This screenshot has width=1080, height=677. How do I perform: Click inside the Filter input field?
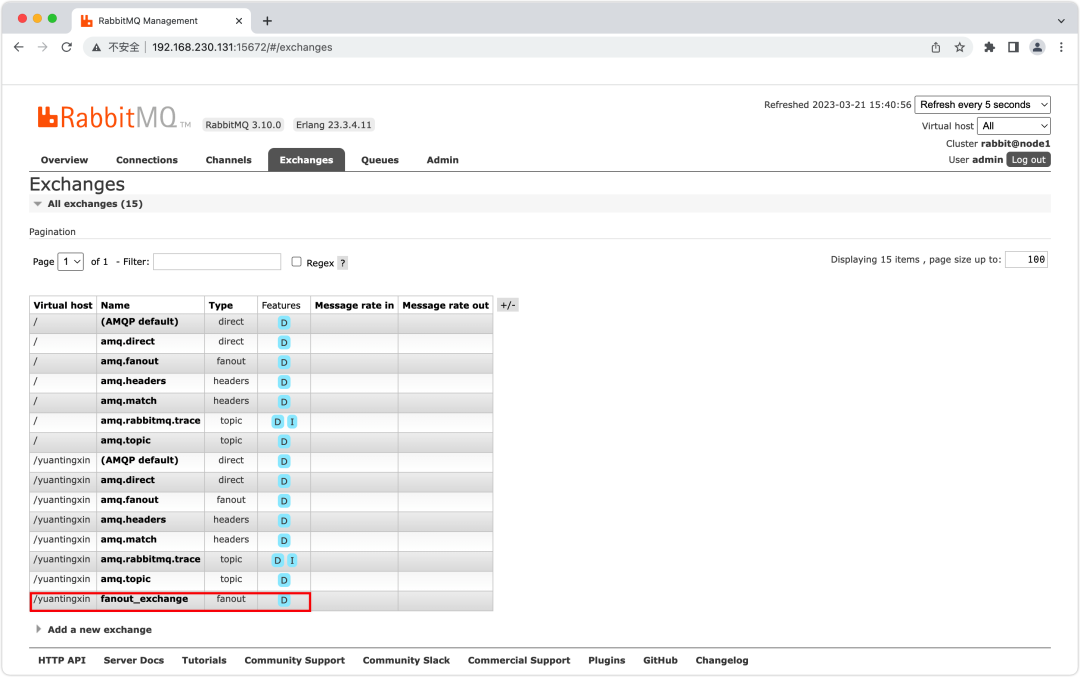click(216, 261)
